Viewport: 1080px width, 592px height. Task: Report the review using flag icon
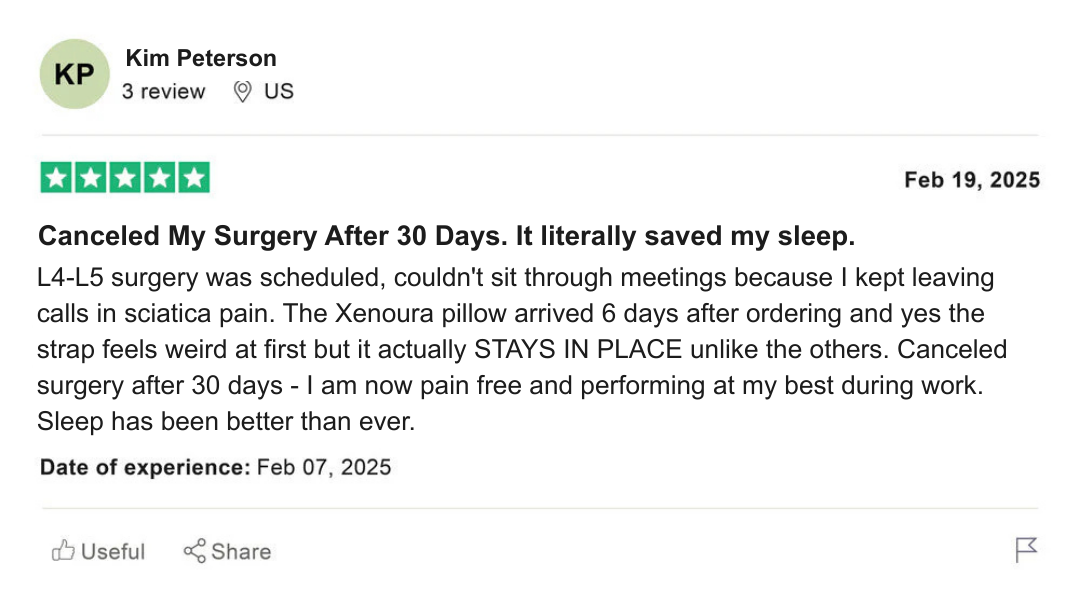[x=1026, y=549]
